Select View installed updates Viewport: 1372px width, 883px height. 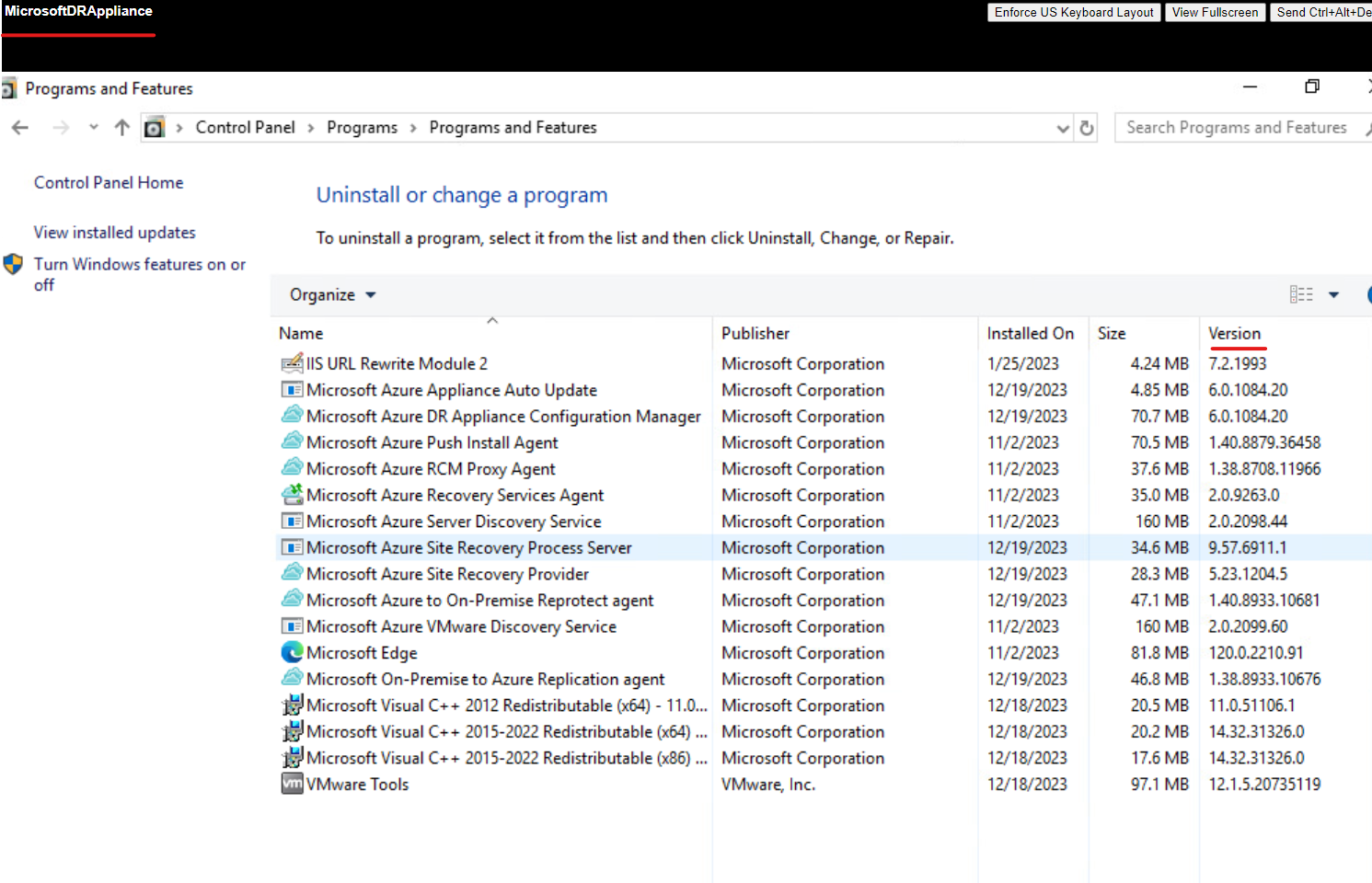pos(114,232)
